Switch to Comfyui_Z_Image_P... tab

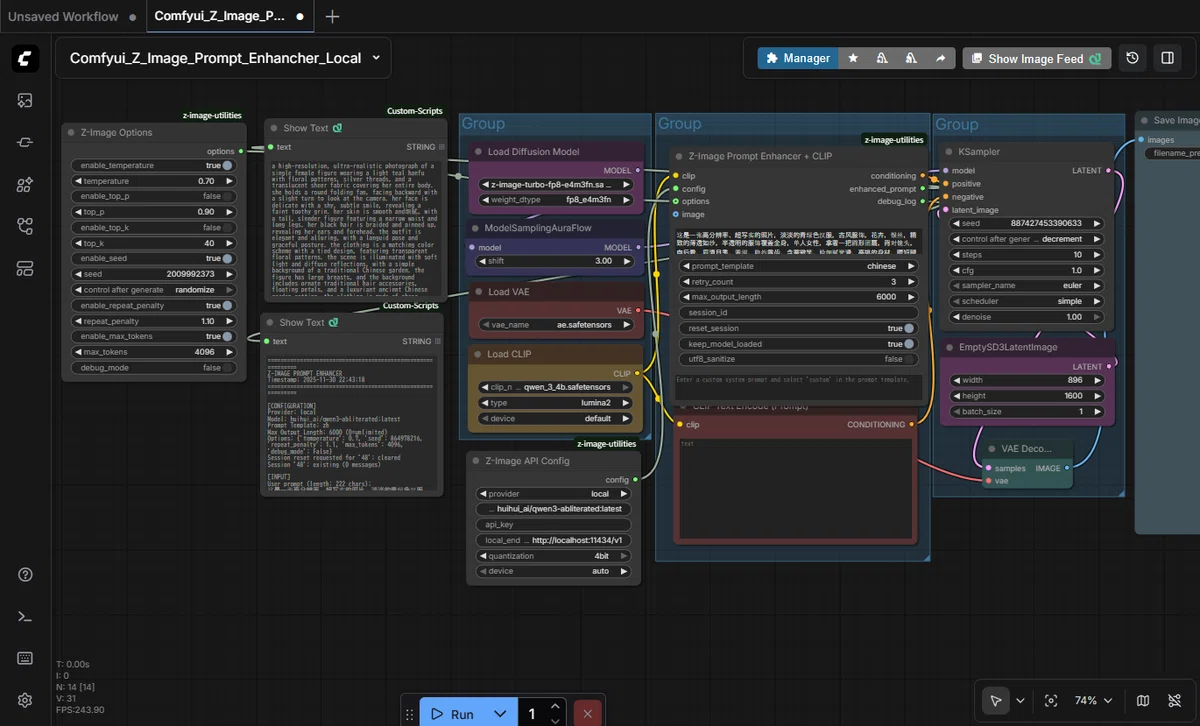(x=219, y=16)
